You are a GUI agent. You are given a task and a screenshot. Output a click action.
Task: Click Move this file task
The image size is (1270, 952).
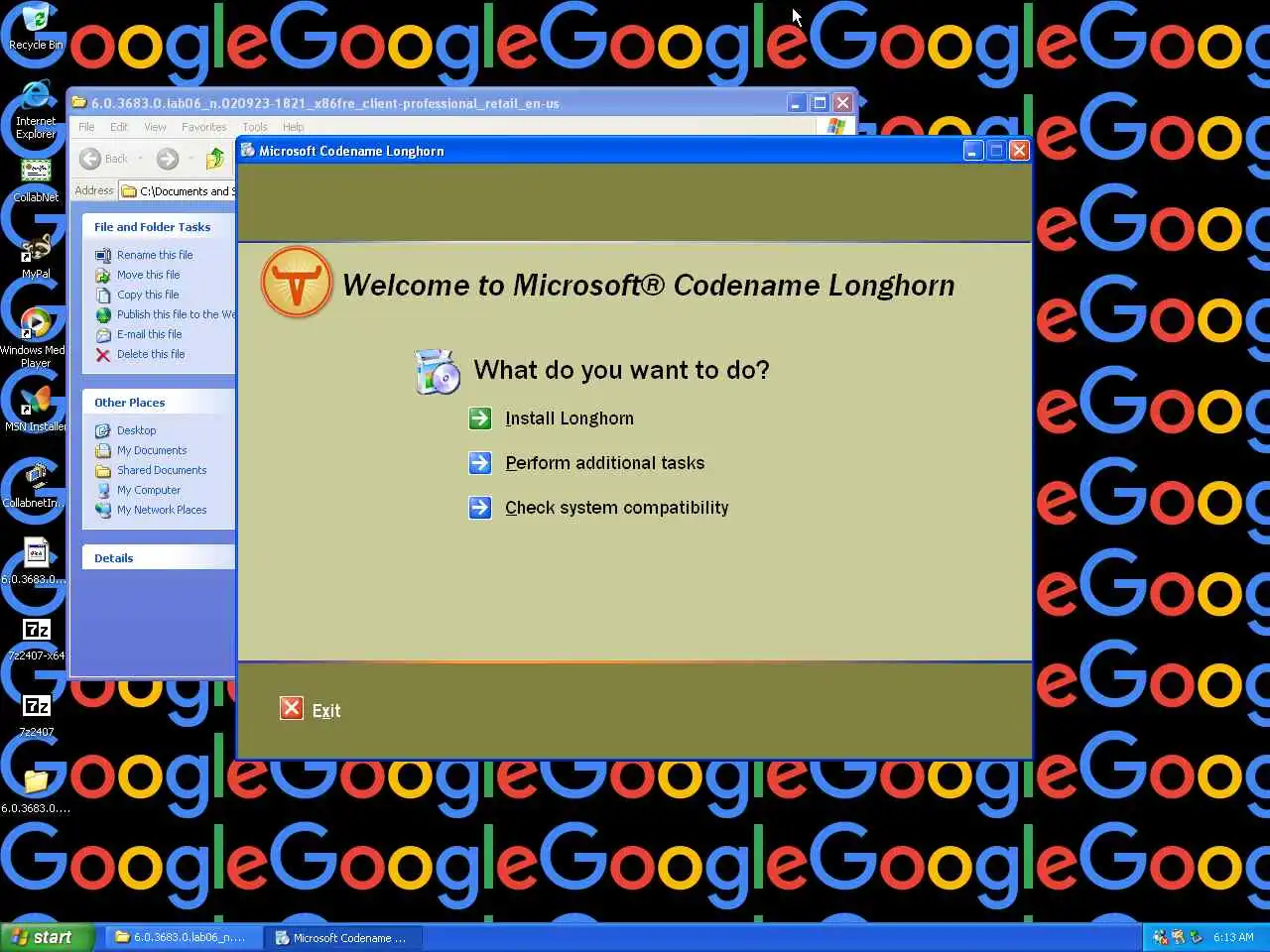[x=148, y=275]
